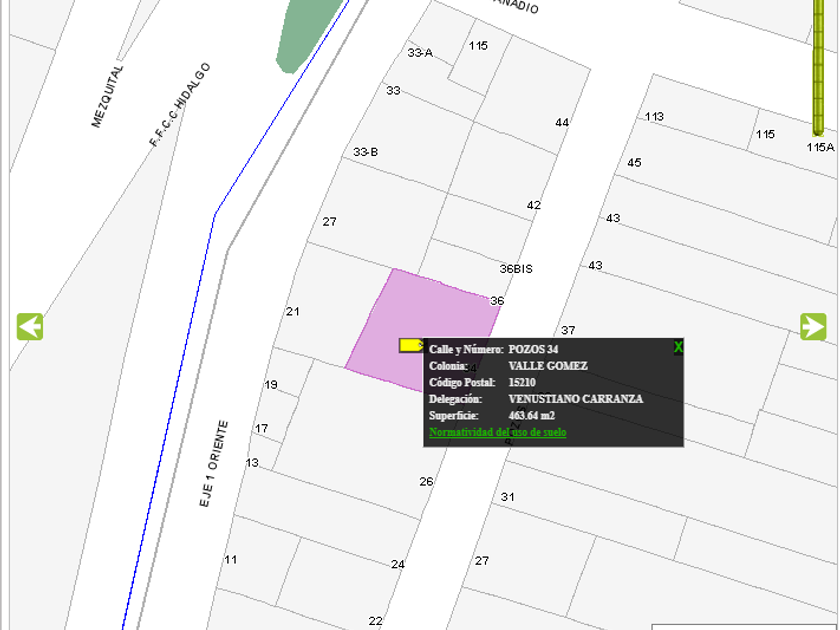Image resolution: width=840 pixels, height=630 pixels.
Task: Select the lot numbered 31
Action: point(508,497)
